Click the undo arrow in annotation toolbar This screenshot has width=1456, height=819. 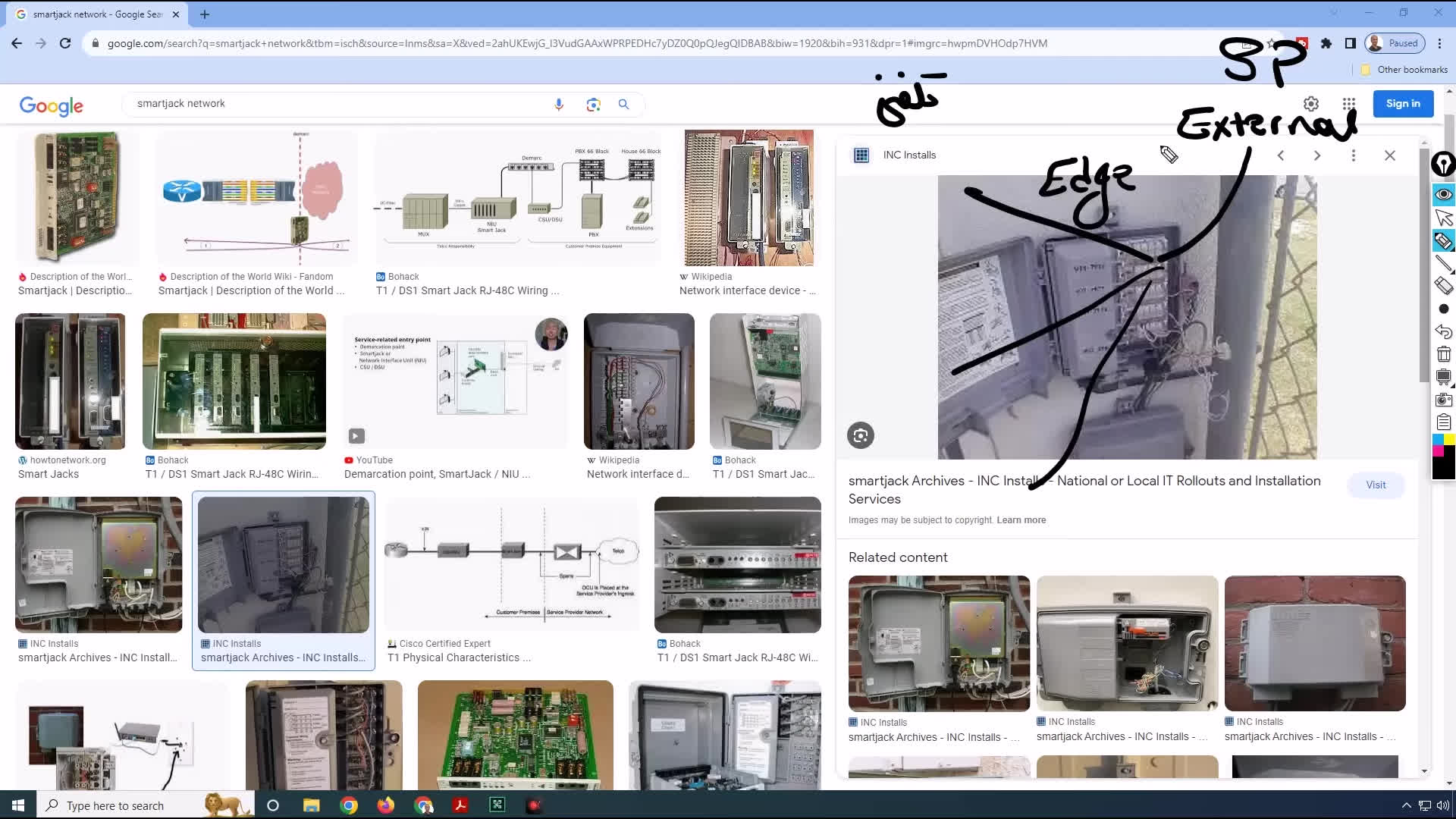[x=1443, y=331]
